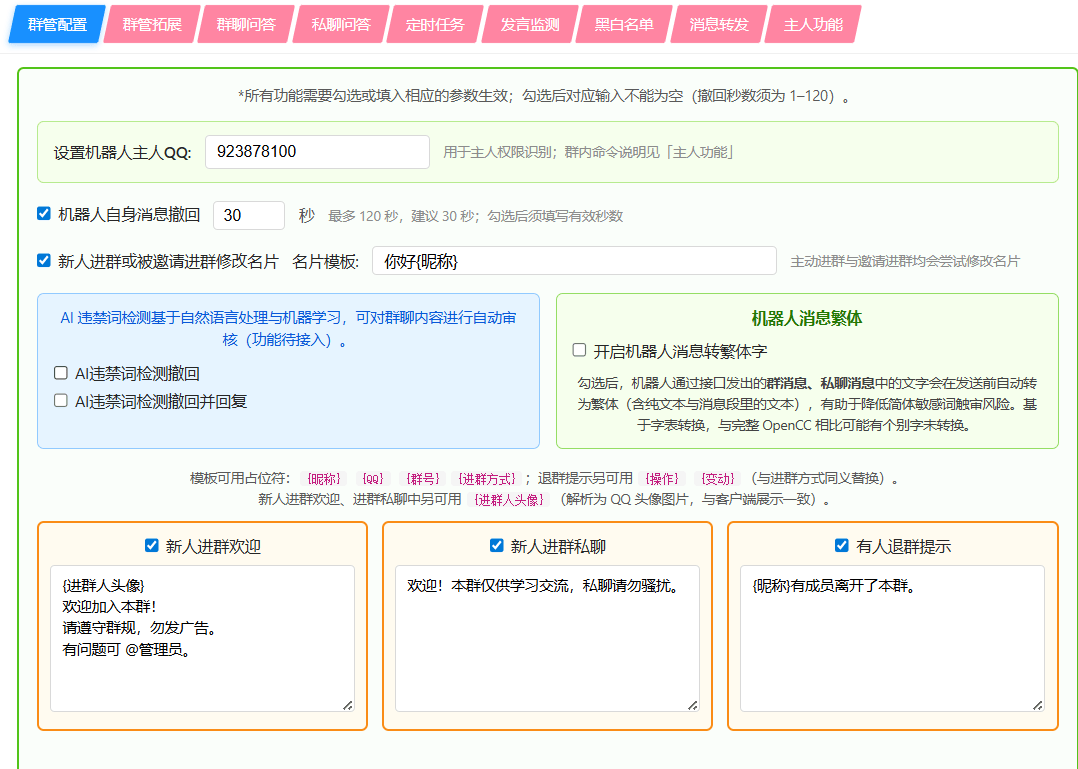Screen dimensions: 1078x769
Task: Open the 定时任务 tab
Action: tap(434, 24)
